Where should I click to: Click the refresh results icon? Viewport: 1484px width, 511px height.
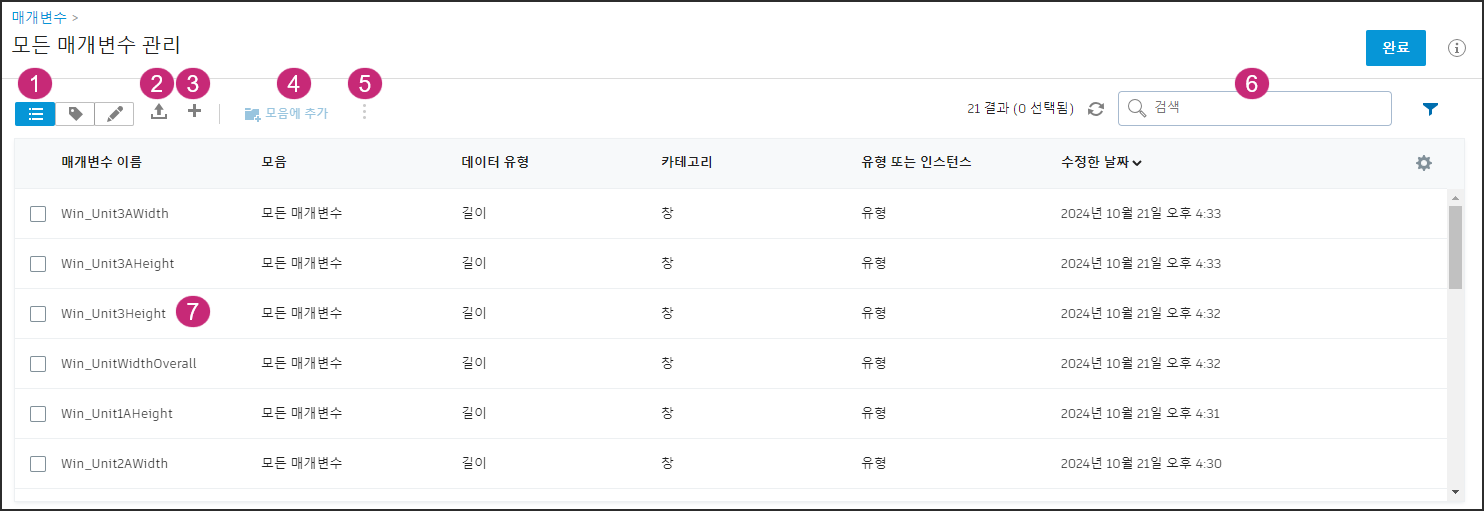pyautogui.click(x=1096, y=109)
